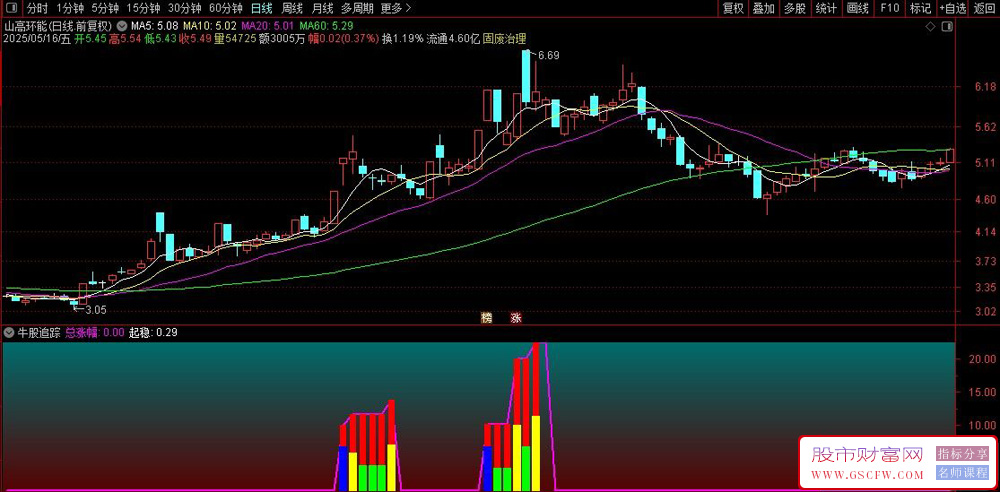
Task: Toggle the right side panel icon
Action: point(948,27)
